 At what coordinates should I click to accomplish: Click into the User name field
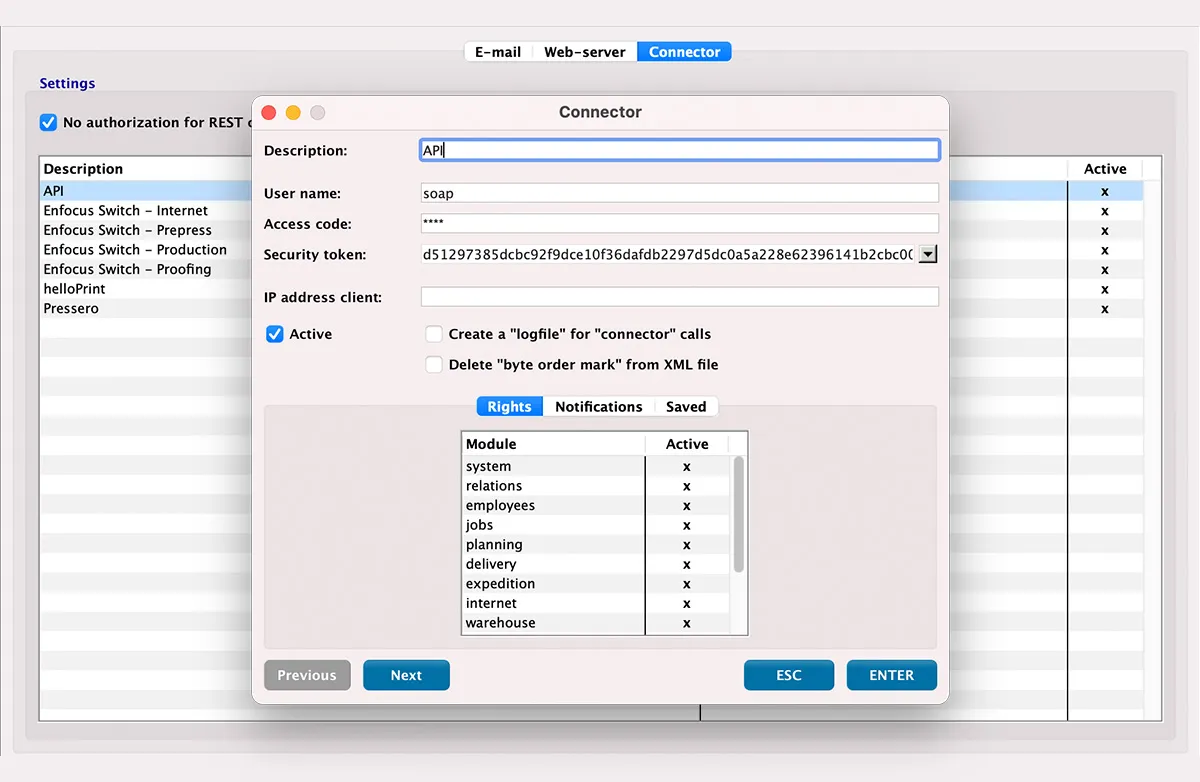pos(679,193)
